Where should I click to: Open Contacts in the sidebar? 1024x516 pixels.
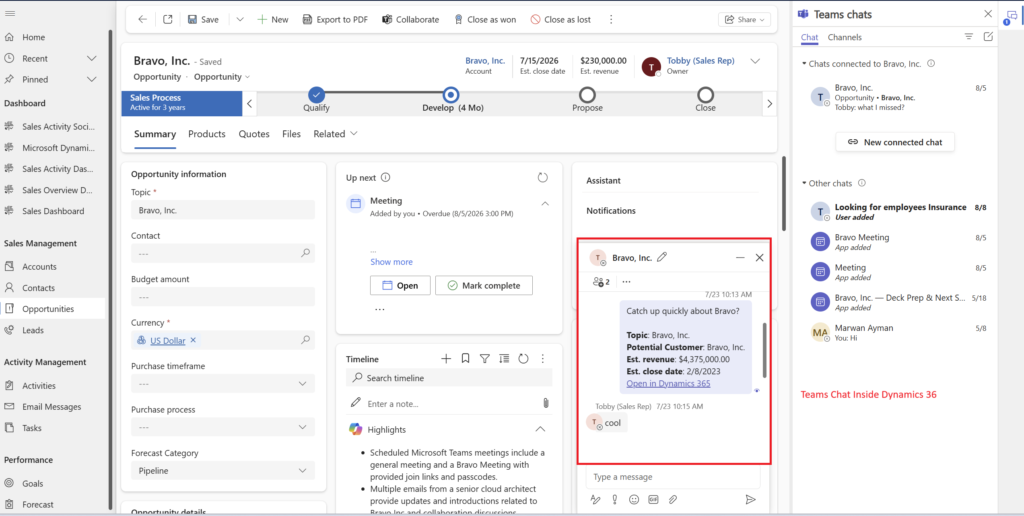[x=39, y=287]
